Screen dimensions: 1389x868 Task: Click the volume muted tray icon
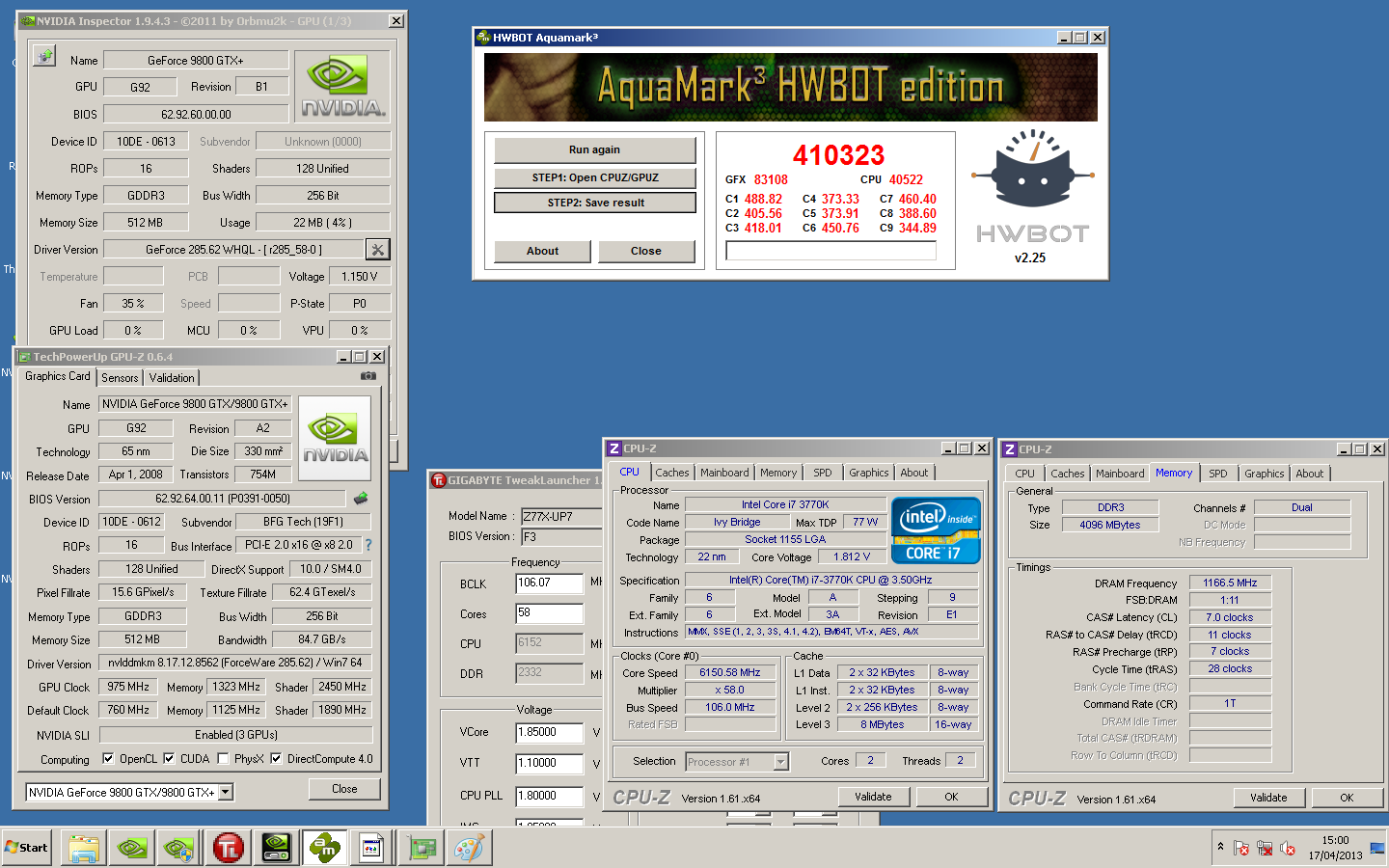click(x=1288, y=848)
